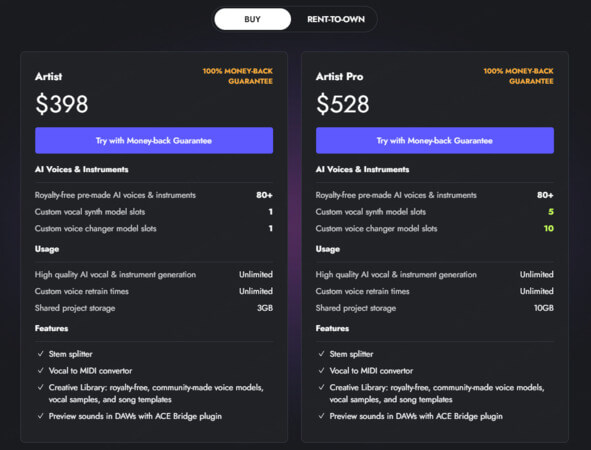The image size is (591, 450).
Task: Click Creative Library feature text under Artist Pro
Action: pos(437,393)
